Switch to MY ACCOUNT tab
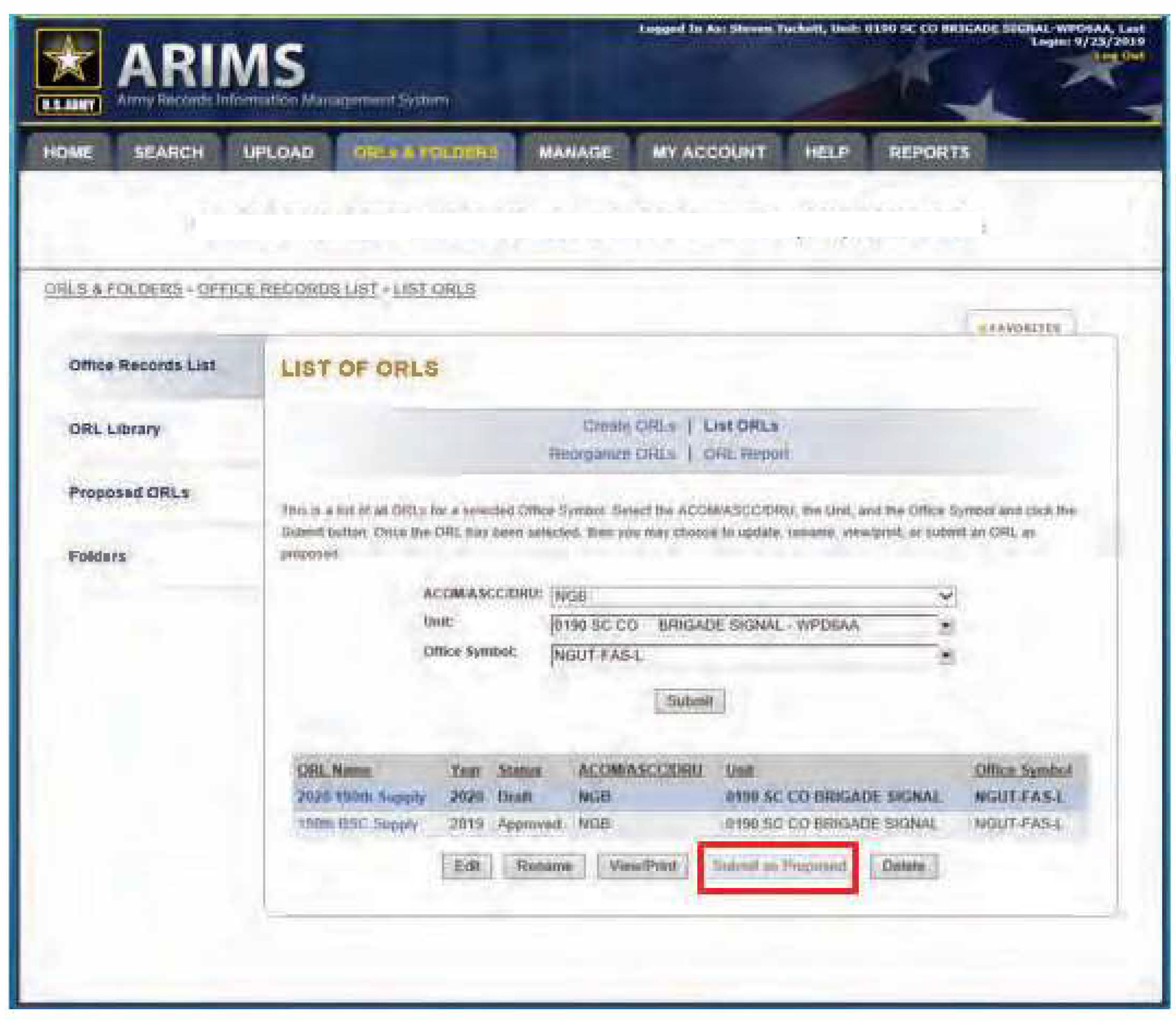This screenshot has height=1019, width=1176. pyautogui.click(x=709, y=152)
